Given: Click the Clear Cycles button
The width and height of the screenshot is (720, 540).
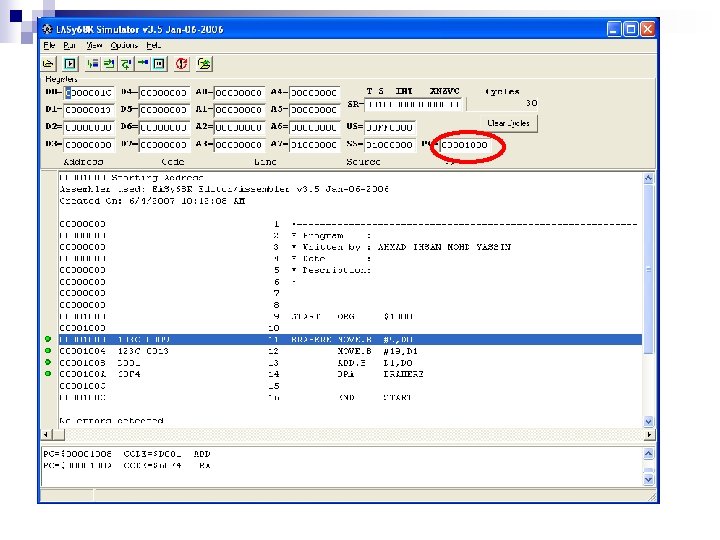Looking at the screenshot, I should (508, 123).
